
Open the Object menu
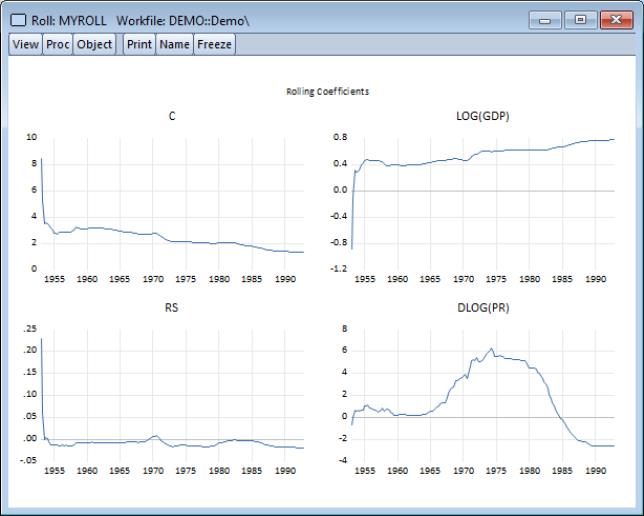94,44
